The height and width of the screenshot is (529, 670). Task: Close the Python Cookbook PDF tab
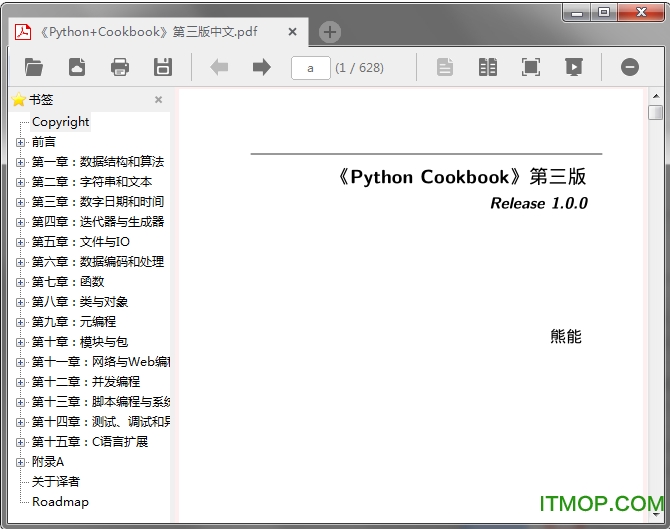(x=292, y=32)
